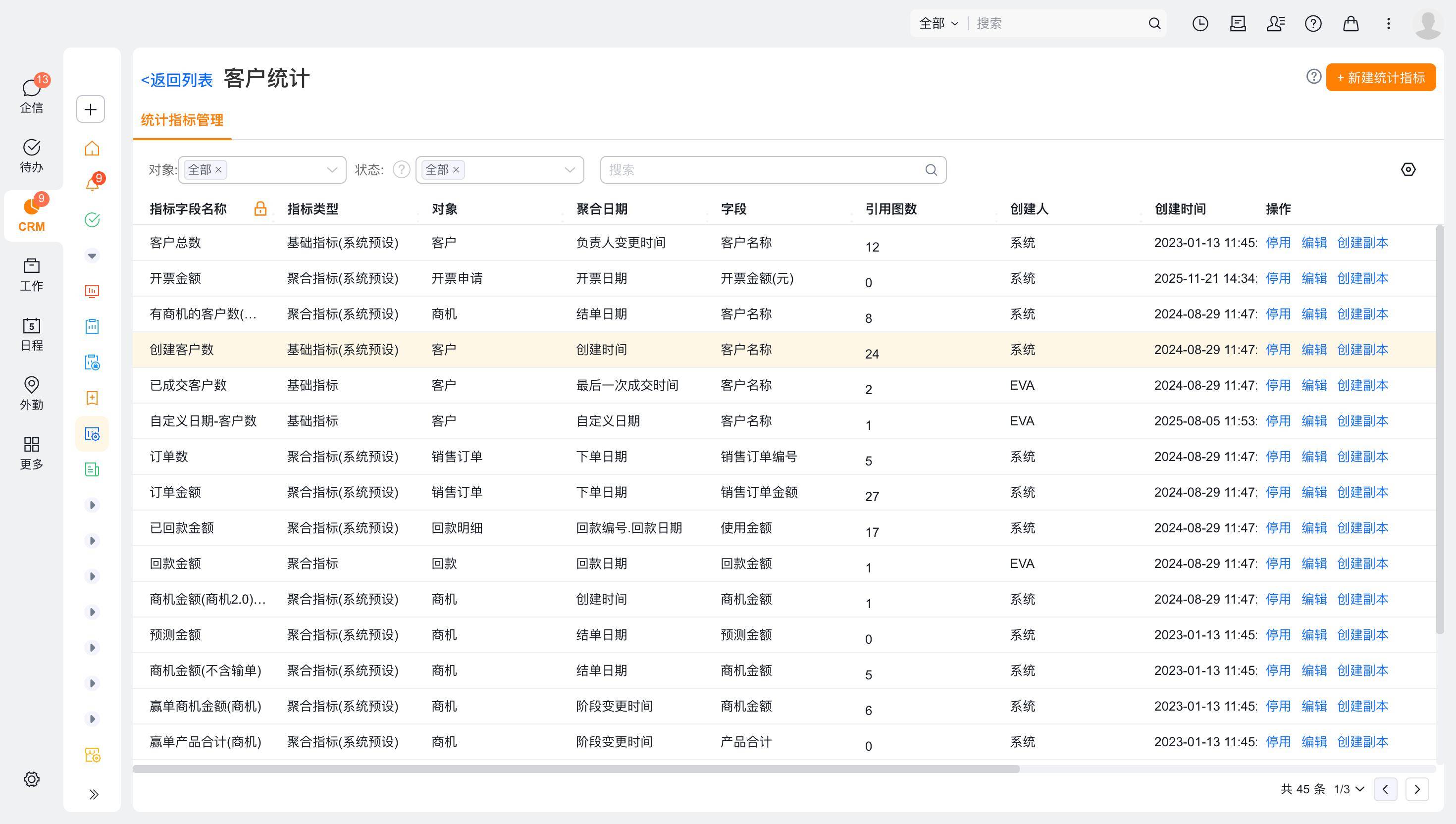Expand the first right-triangle sidebar group below green document icon
This screenshot has height=824, width=1456.
point(92,505)
